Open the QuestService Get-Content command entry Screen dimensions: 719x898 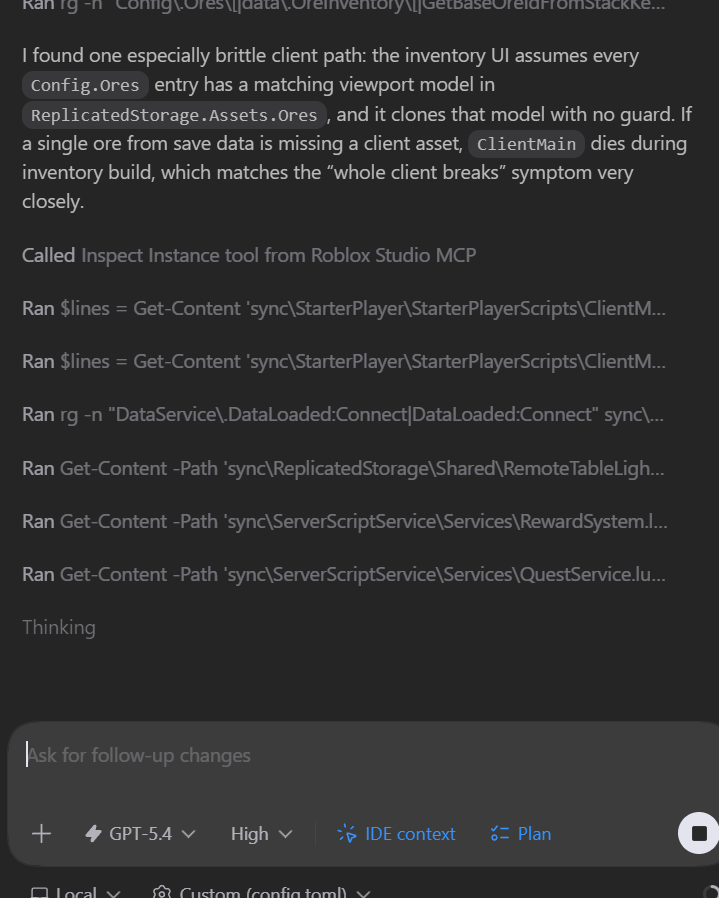tap(343, 573)
